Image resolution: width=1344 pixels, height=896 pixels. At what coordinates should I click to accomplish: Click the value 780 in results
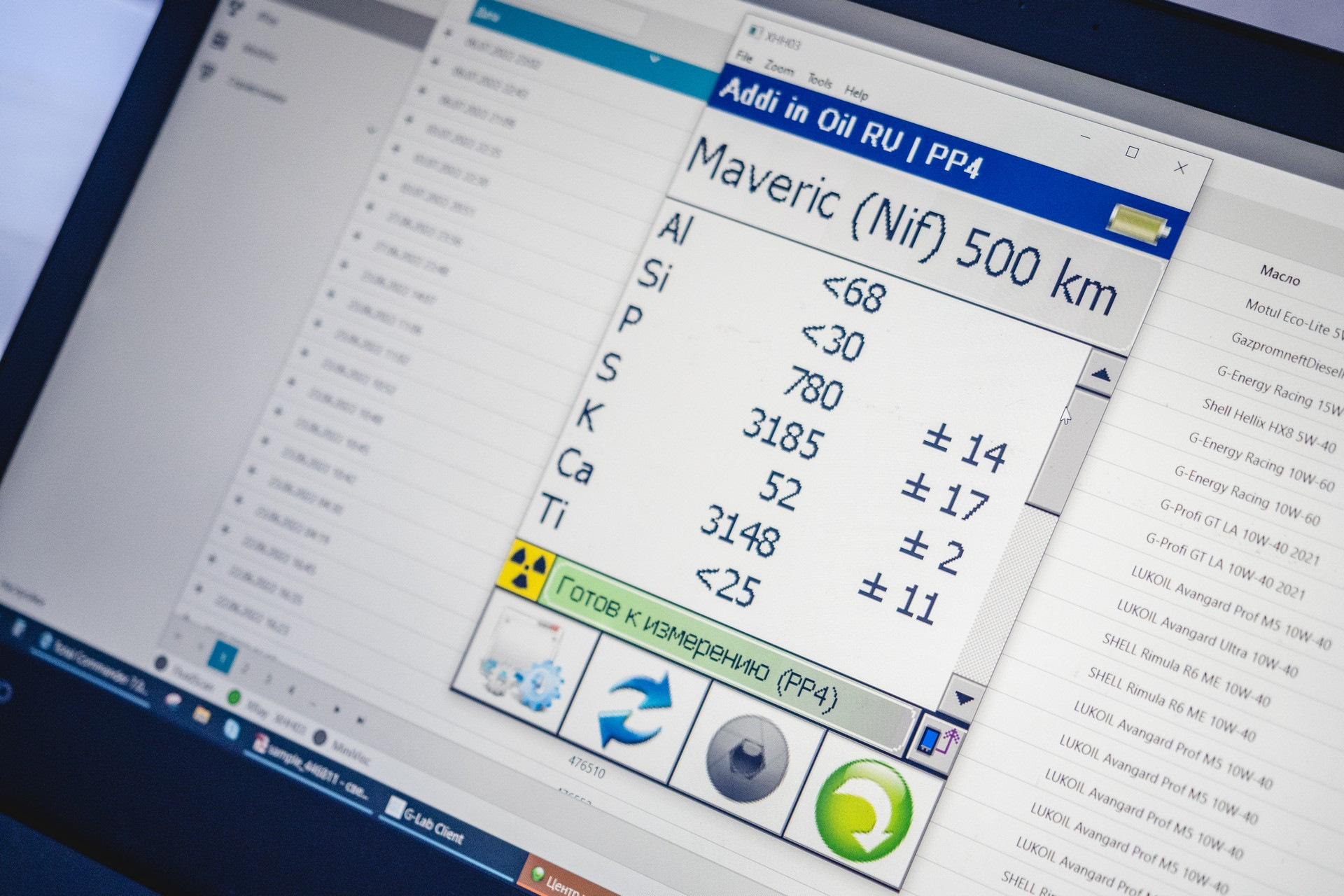click(x=812, y=388)
